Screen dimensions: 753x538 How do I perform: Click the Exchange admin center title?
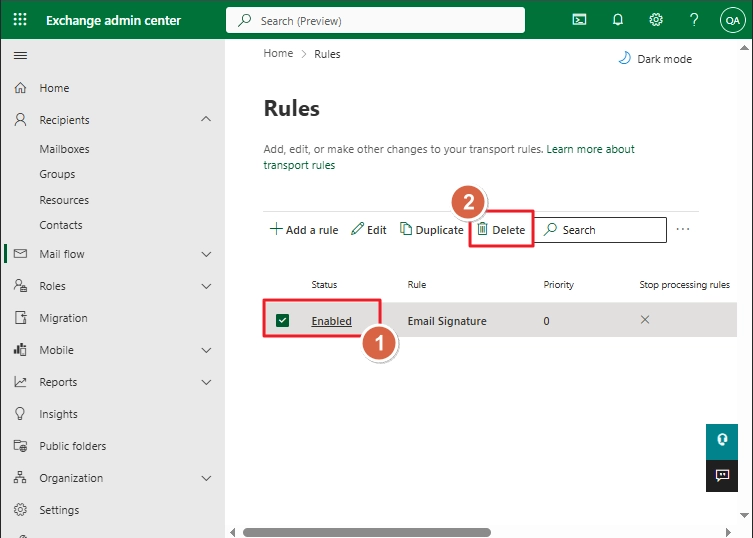pos(113,20)
